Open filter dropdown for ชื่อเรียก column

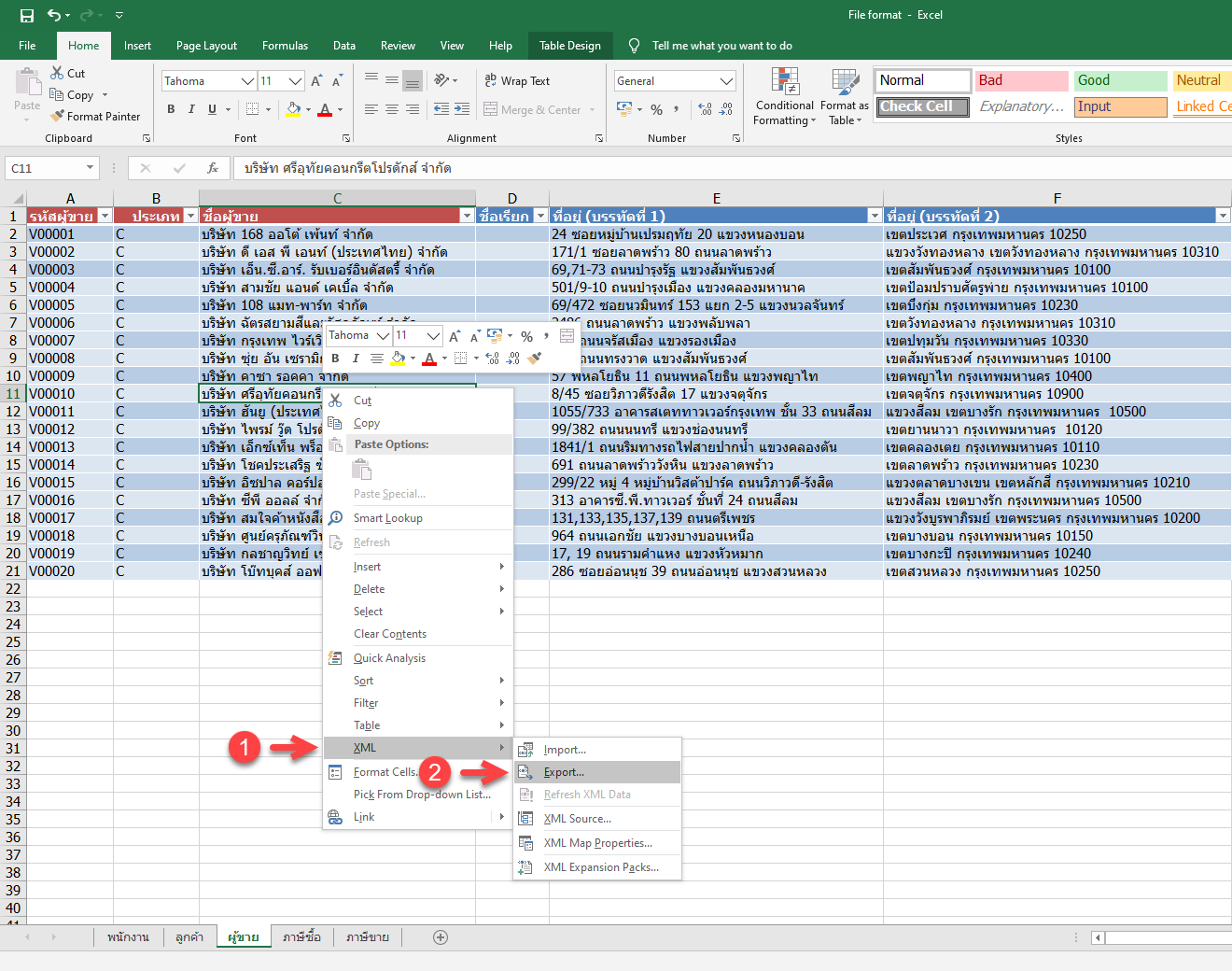(x=540, y=216)
